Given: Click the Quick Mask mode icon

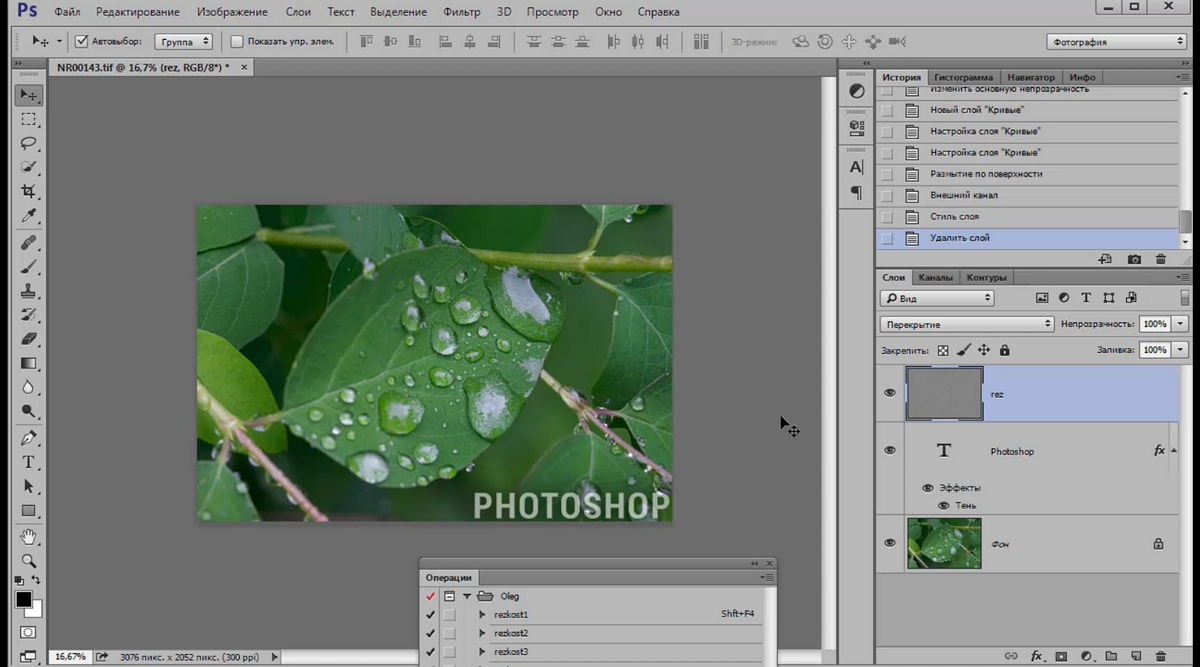Looking at the screenshot, I should coord(28,632).
